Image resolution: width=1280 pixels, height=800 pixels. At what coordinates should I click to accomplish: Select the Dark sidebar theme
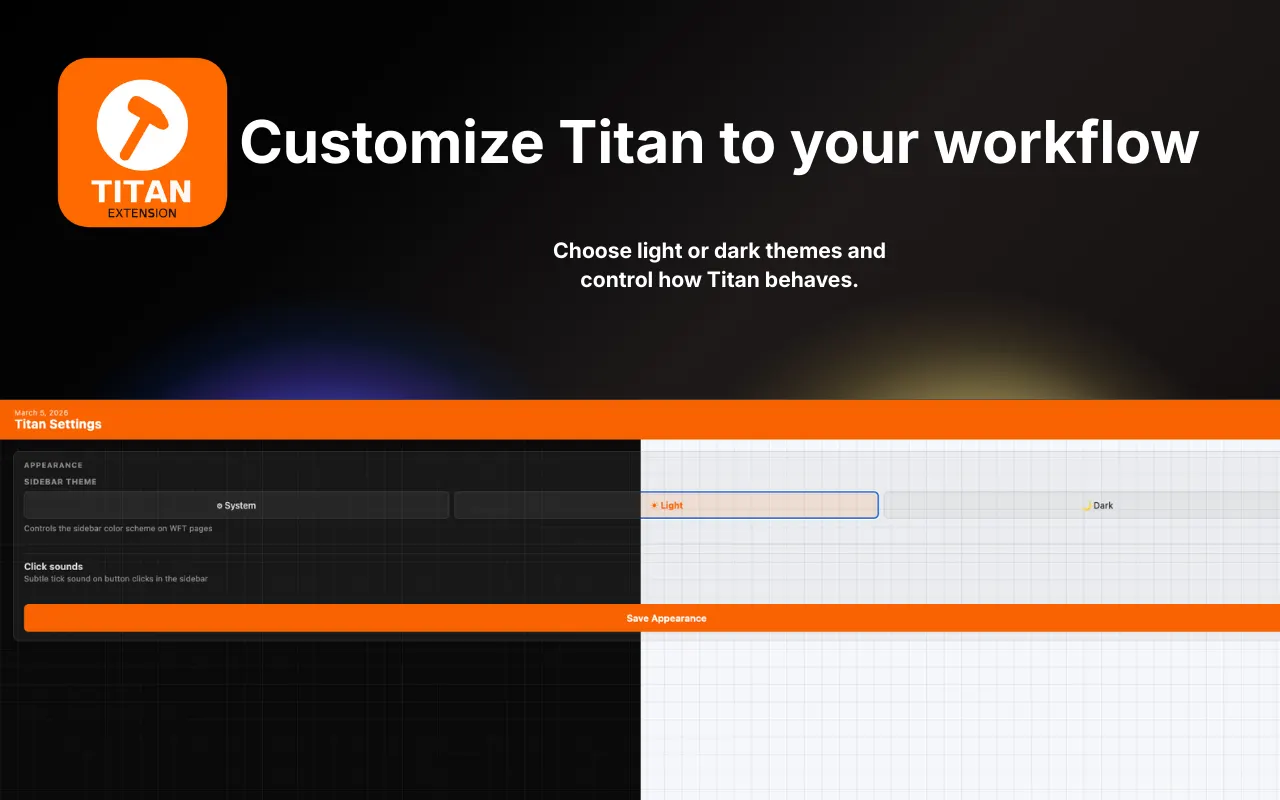pos(1097,505)
